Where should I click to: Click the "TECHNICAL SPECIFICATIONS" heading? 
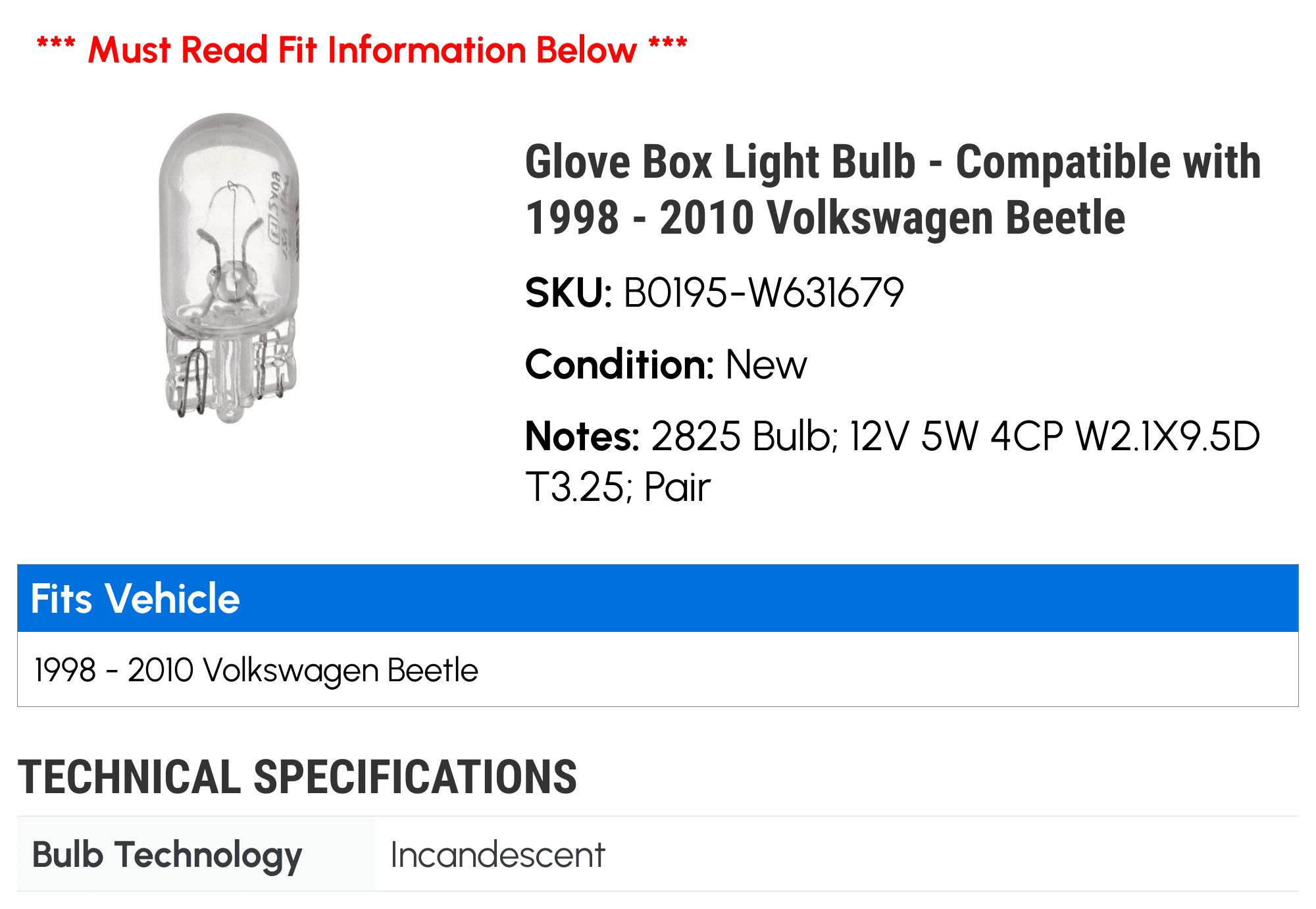tap(297, 777)
